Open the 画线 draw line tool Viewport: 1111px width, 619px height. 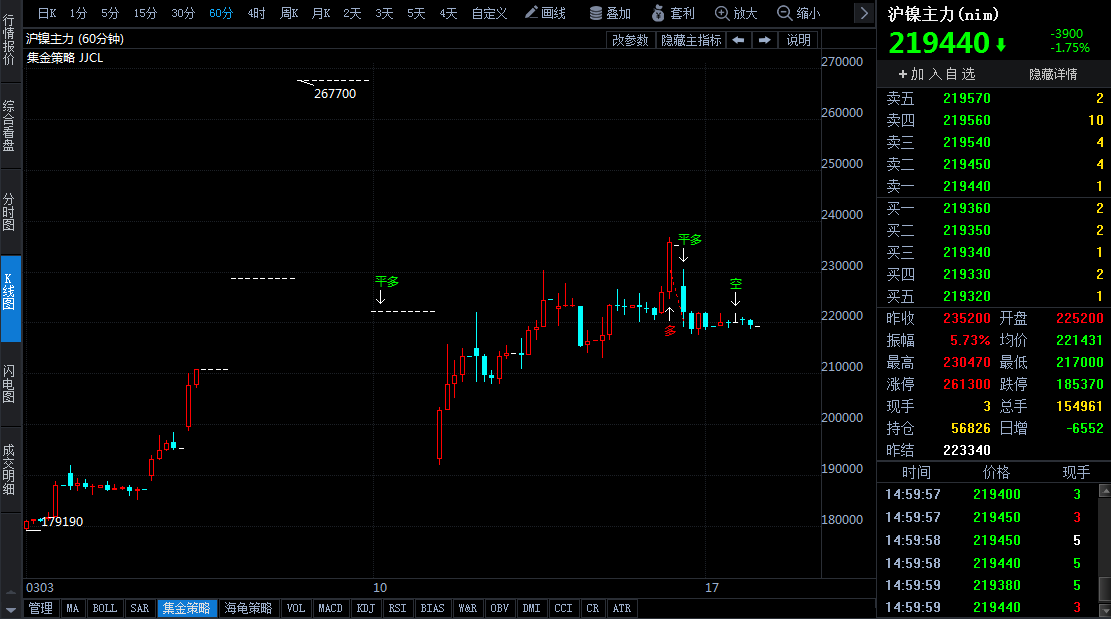click(545, 13)
